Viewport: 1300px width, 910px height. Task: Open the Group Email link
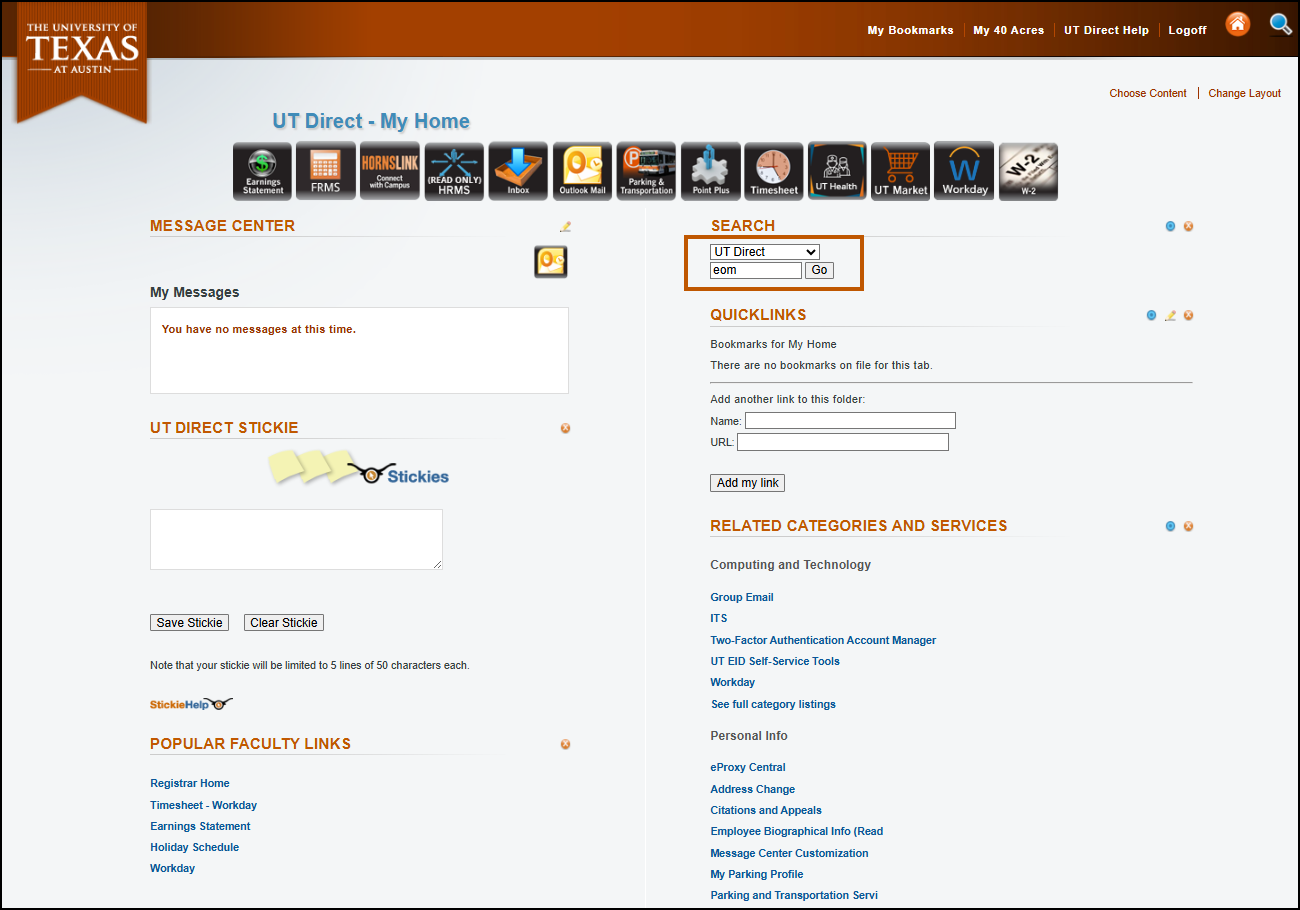742,597
